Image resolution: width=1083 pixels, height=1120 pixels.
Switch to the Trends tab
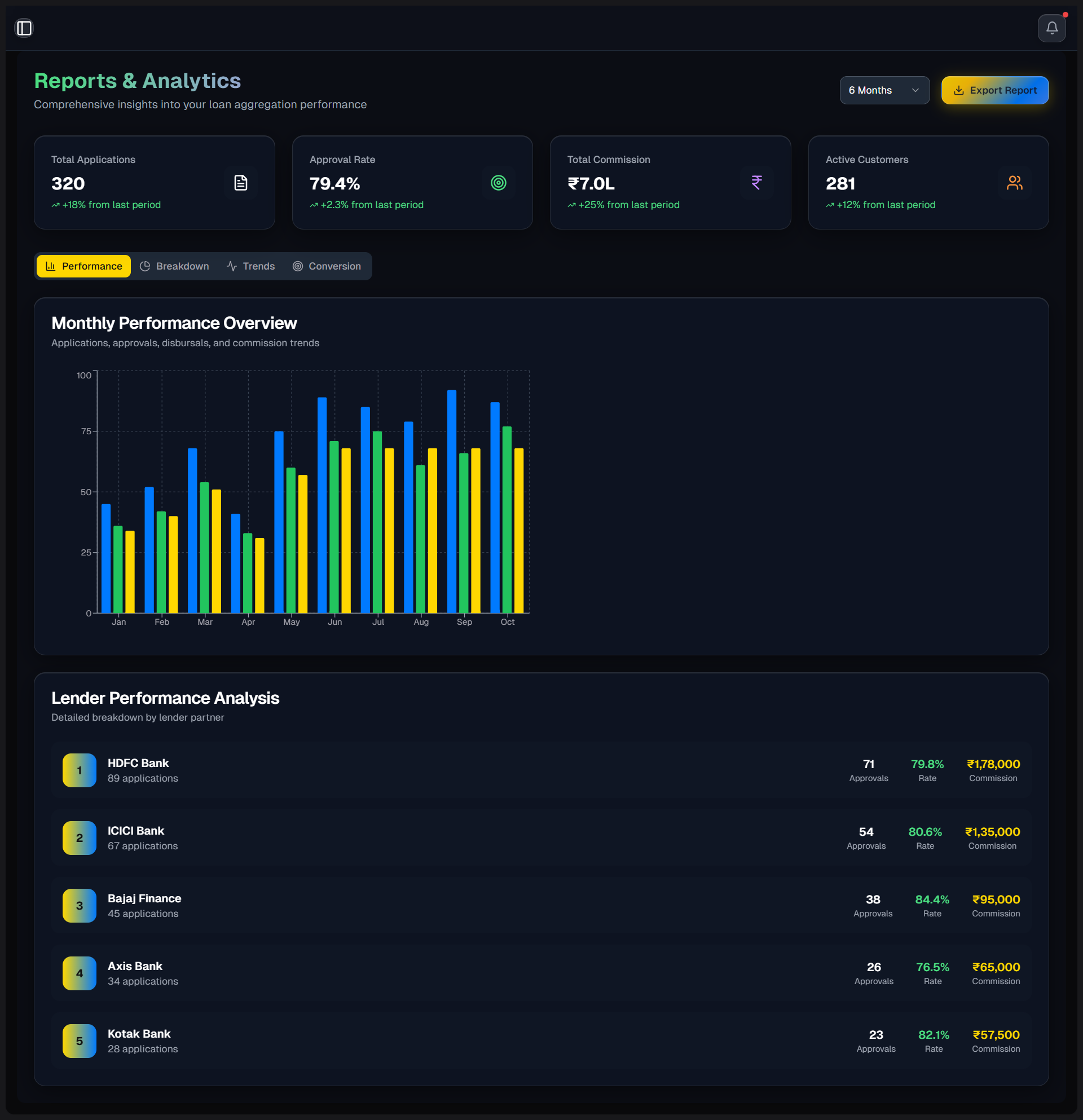pos(250,266)
